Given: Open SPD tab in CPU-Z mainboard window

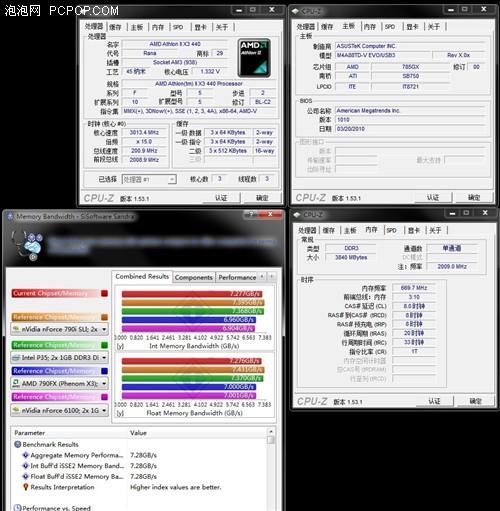Looking at the screenshot, I should [x=390, y=27].
